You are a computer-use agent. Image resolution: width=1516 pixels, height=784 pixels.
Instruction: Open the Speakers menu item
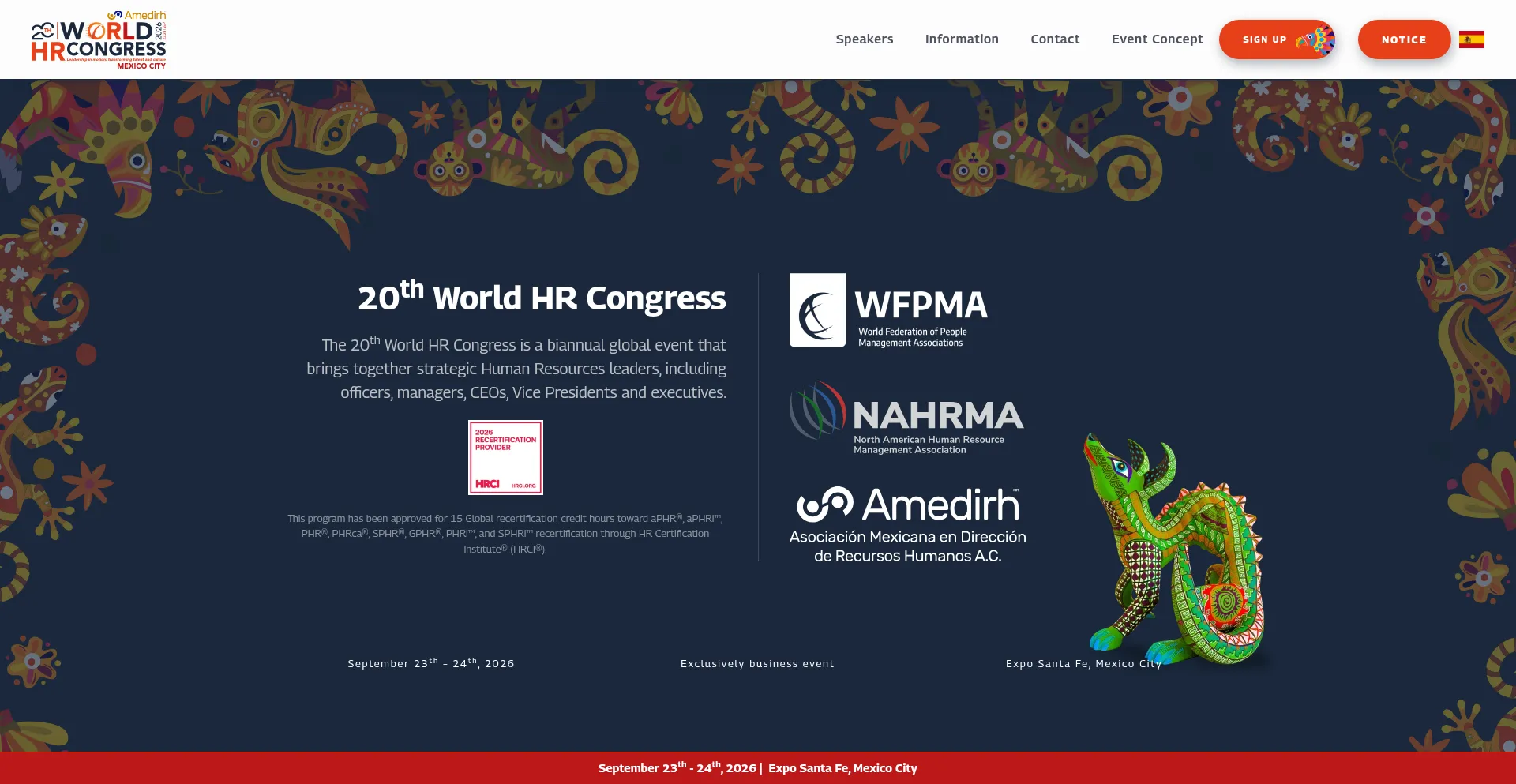pyautogui.click(x=865, y=39)
